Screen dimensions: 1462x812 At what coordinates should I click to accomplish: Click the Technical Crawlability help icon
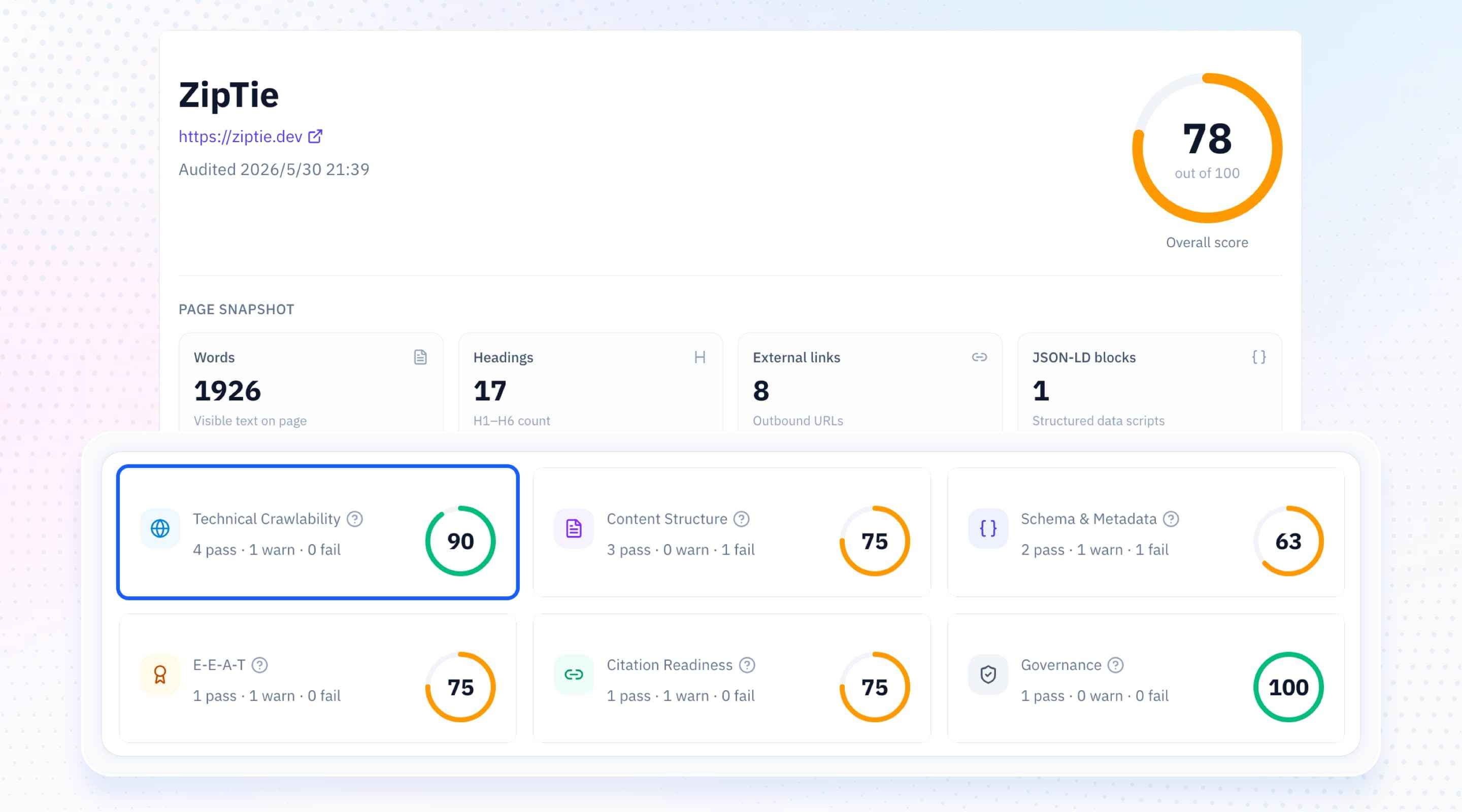[x=355, y=519]
